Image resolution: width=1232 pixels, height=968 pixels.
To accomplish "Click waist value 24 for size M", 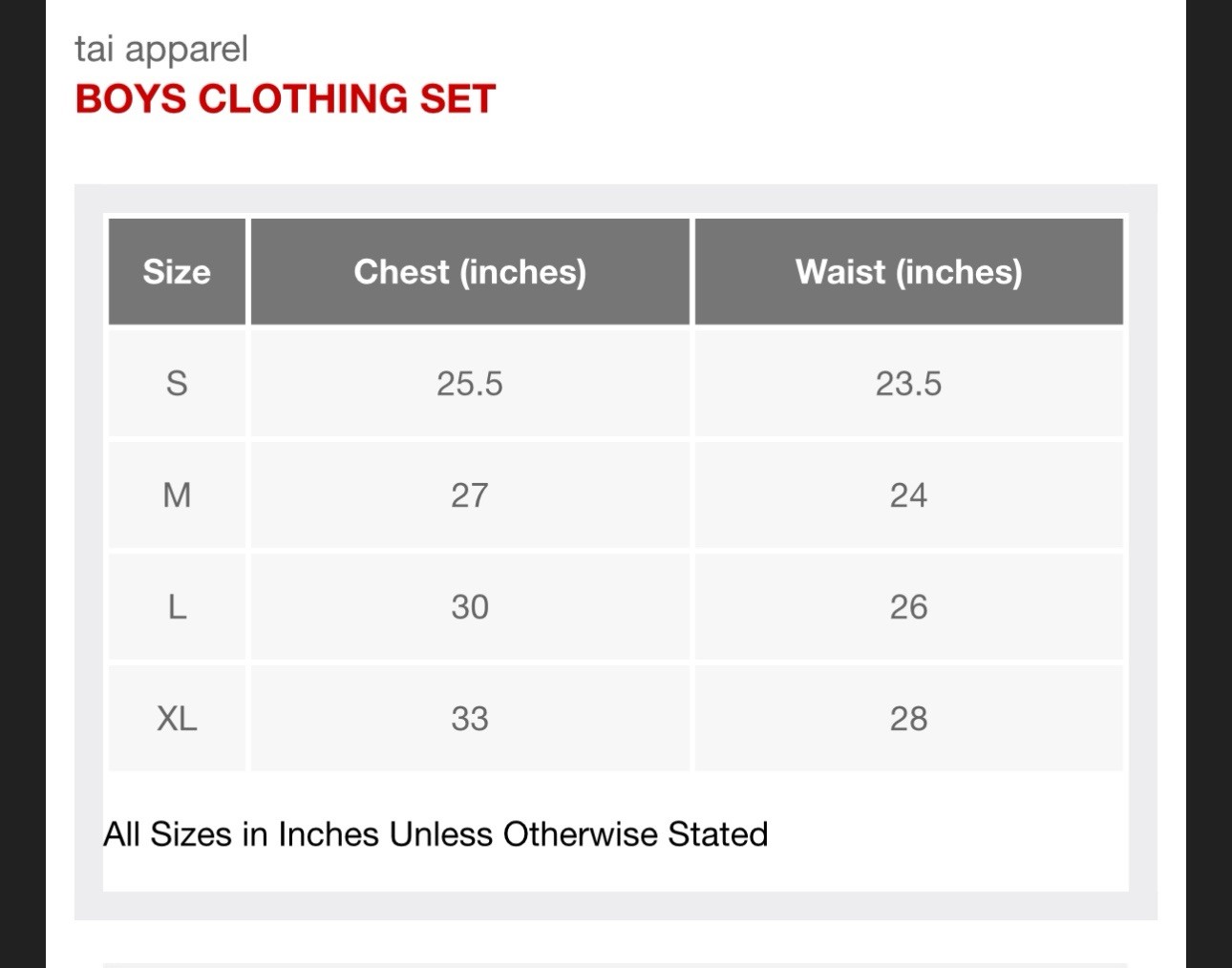I will (x=908, y=495).
